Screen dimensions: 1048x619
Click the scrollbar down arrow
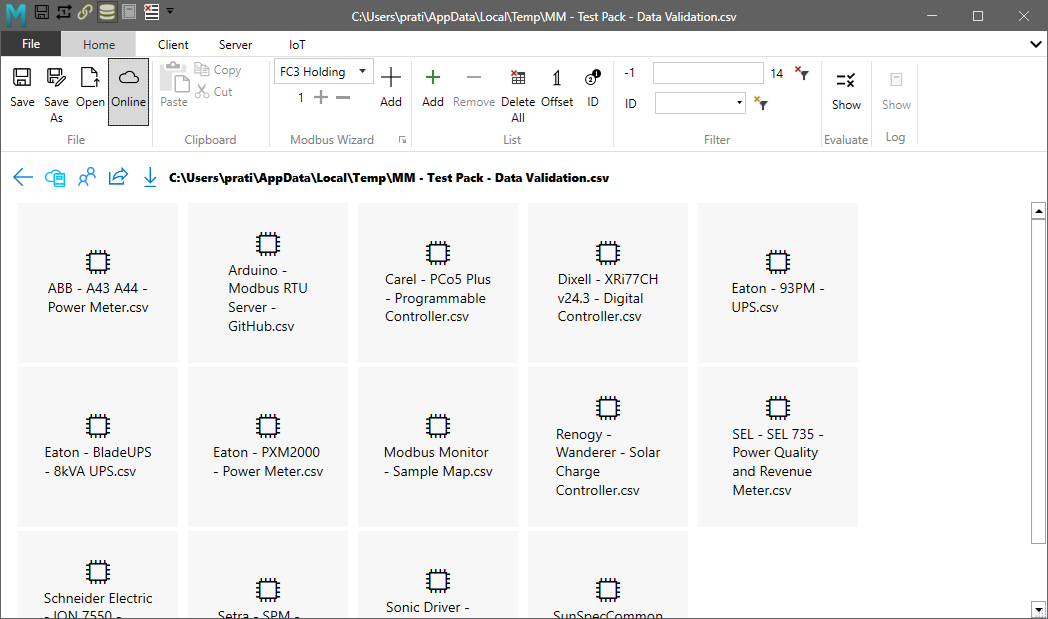[x=1038, y=610]
